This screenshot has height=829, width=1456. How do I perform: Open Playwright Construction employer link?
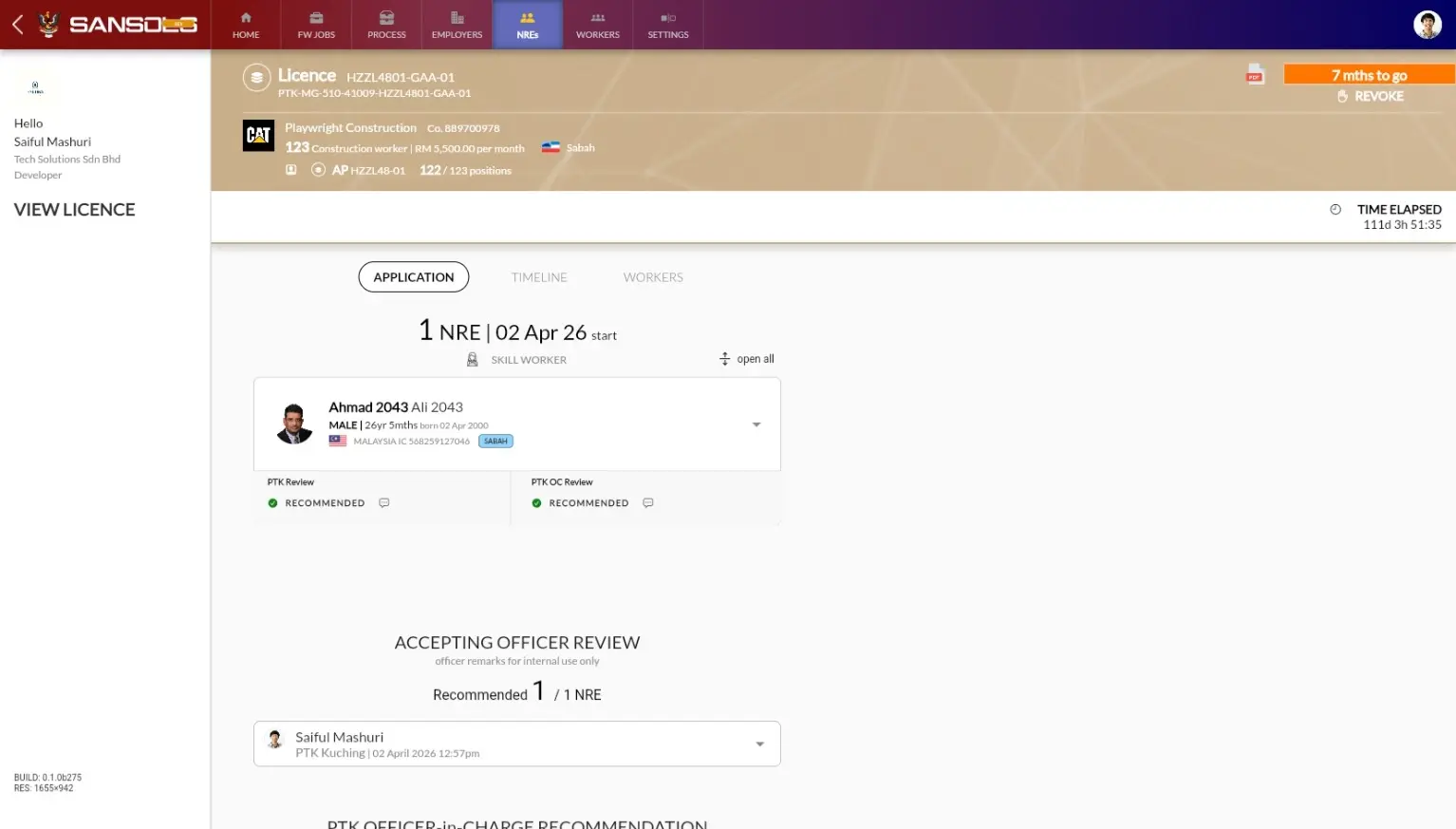tap(351, 128)
